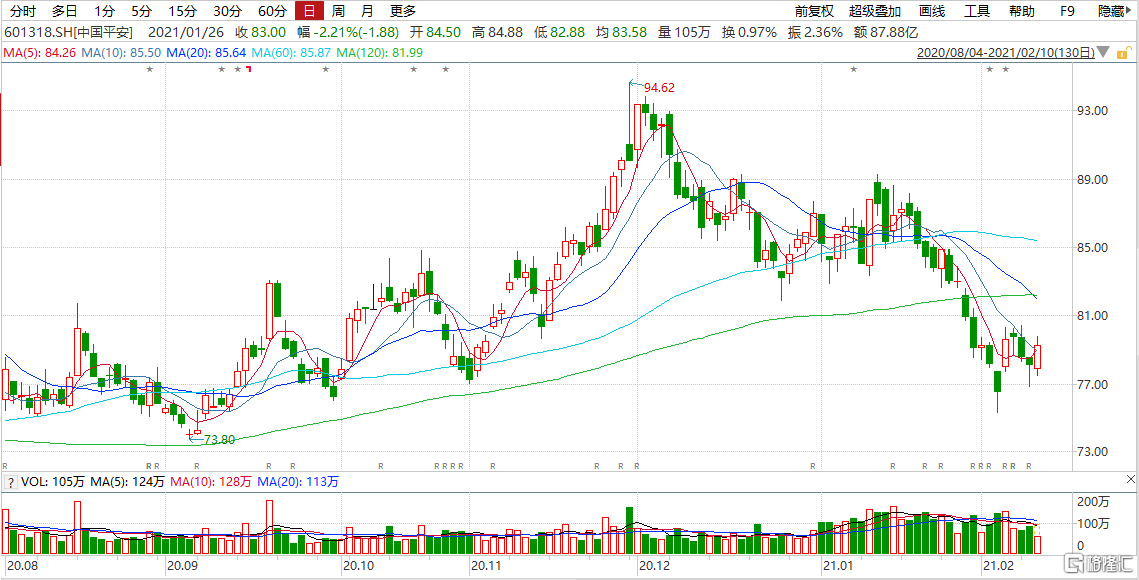Select the 1分 one-minute period
This screenshot has width=1139, height=580.
[x=105, y=11]
